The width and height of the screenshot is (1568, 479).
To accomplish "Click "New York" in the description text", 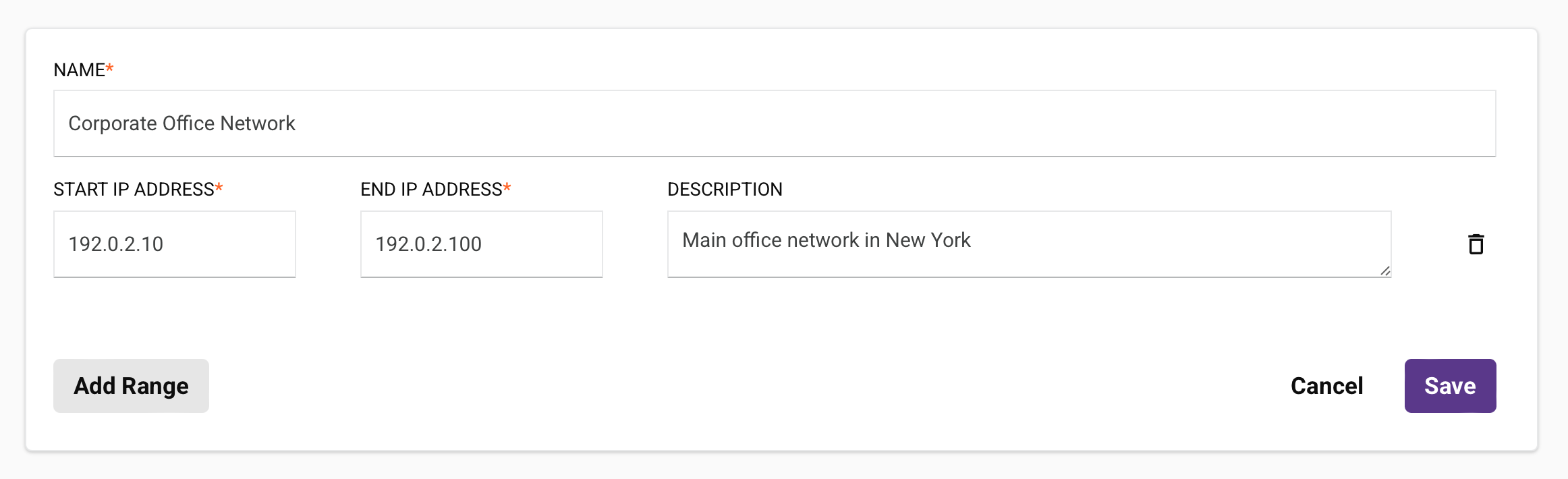I will point(928,240).
